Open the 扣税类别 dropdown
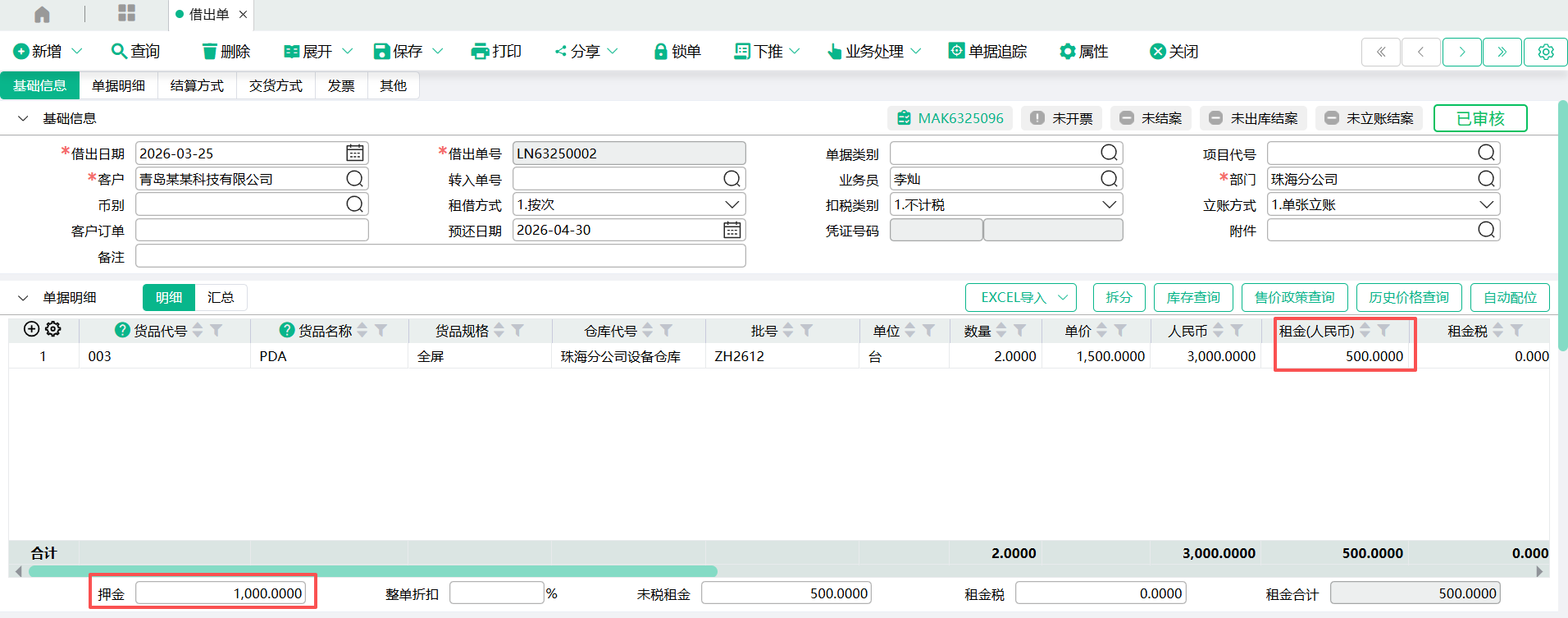Viewport: 1568px width, 618px height. (1109, 204)
